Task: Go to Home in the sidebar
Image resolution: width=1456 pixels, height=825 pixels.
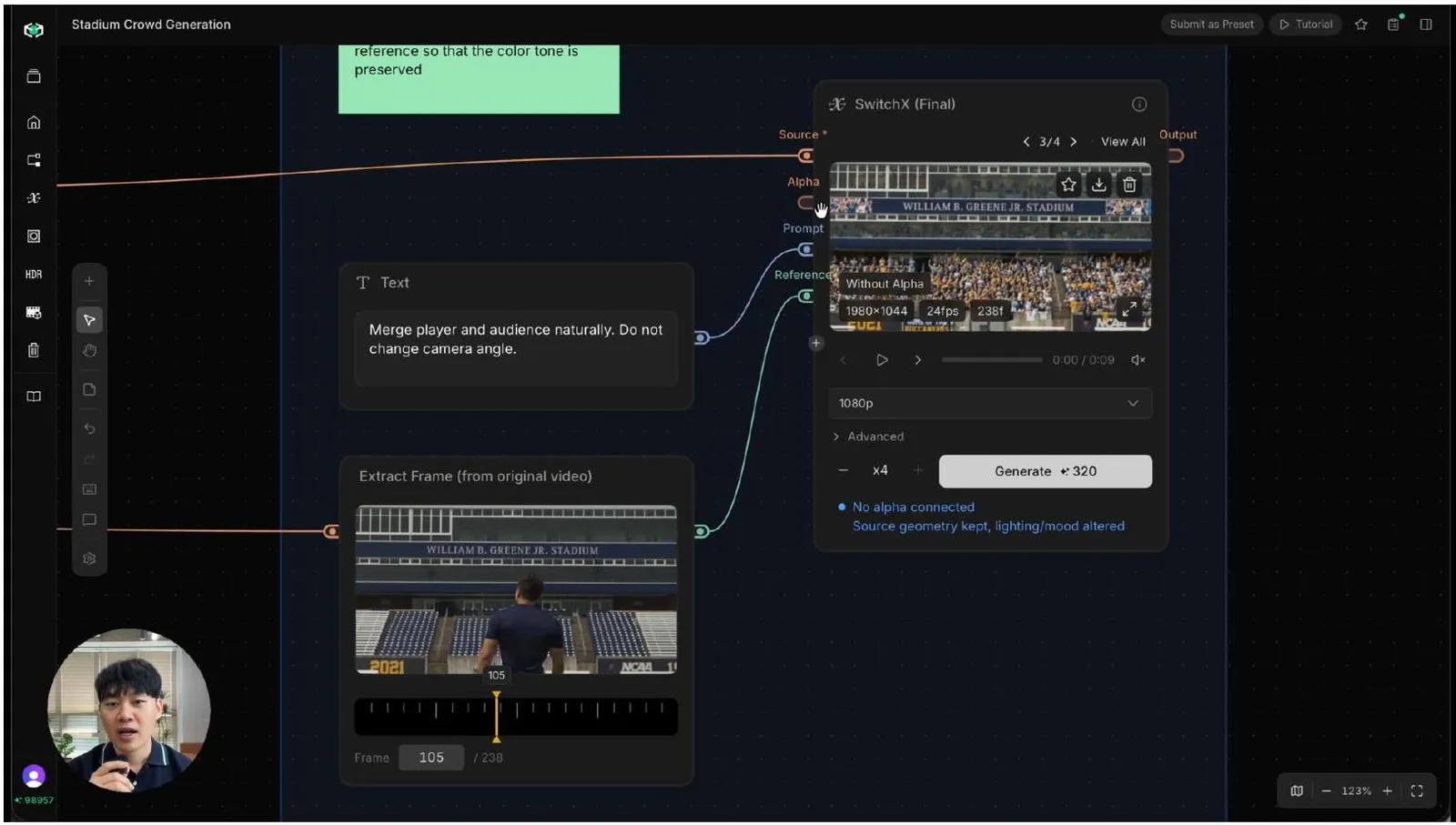Action: coord(34,123)
